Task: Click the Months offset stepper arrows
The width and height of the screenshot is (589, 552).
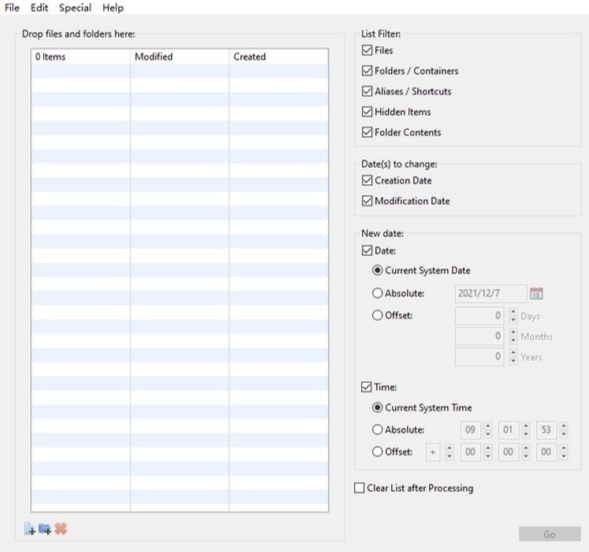Action: (x=513, y=336)
